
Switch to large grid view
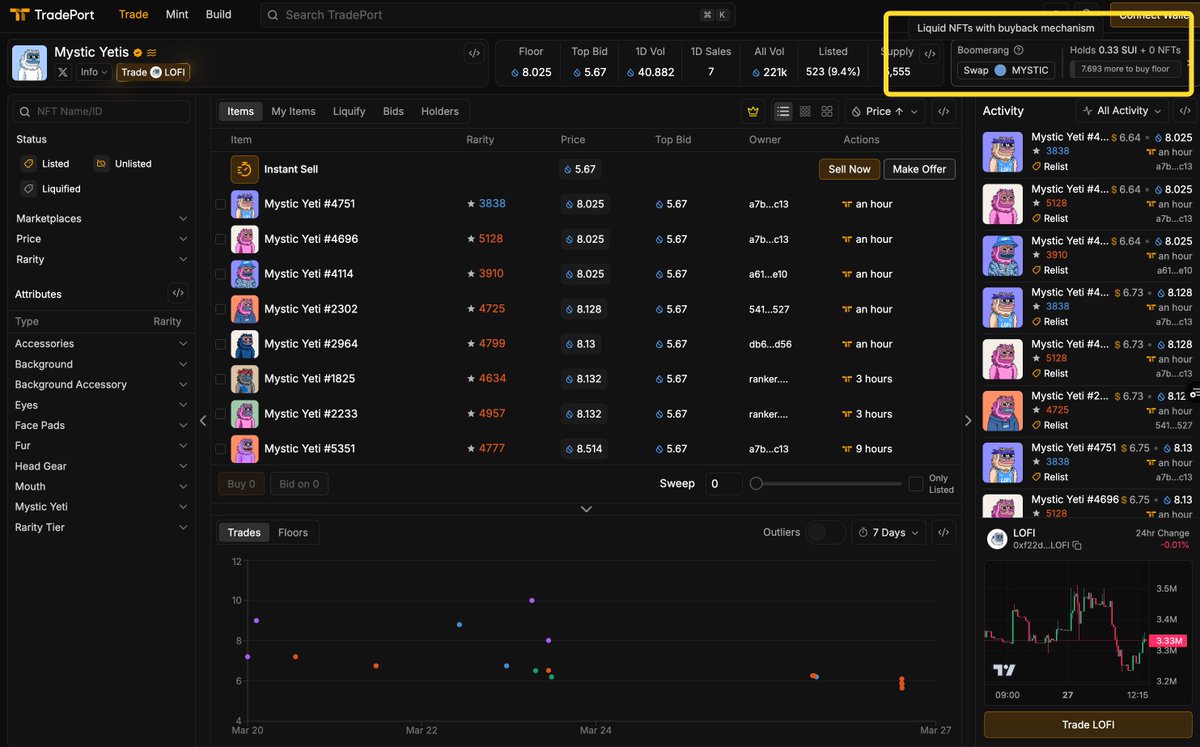click(x=827, y=111)
